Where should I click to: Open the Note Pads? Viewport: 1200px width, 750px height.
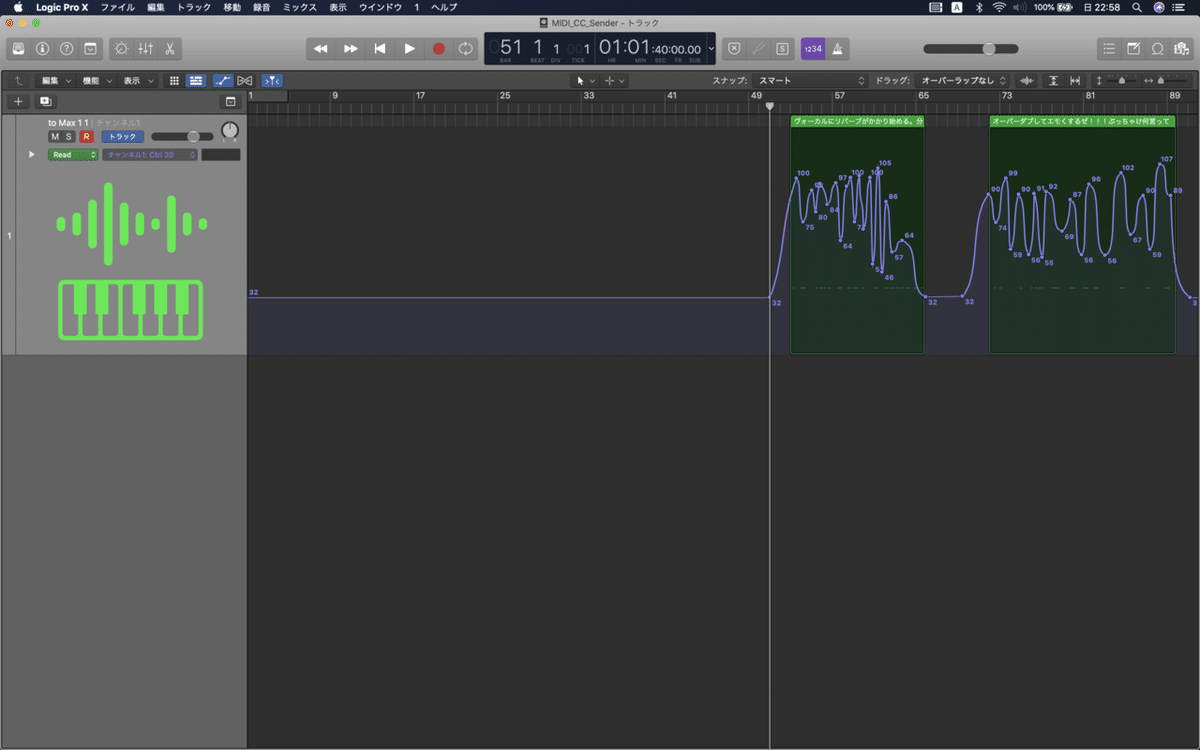pos(1133,48)
